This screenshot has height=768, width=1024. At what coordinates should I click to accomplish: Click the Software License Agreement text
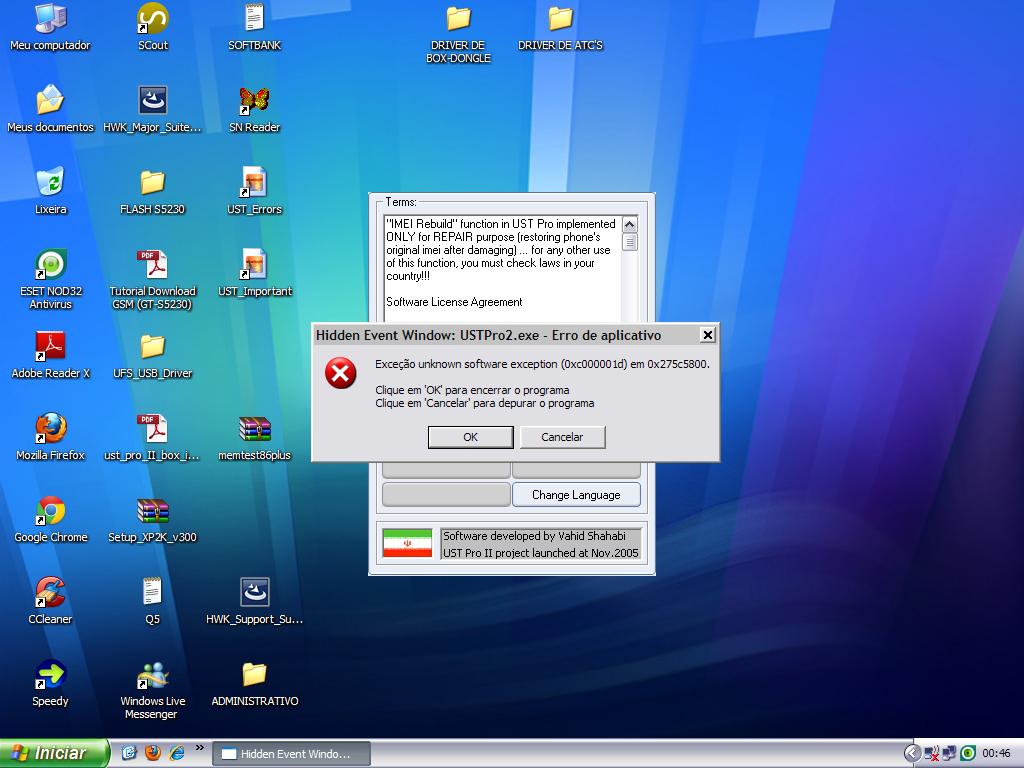454,302
